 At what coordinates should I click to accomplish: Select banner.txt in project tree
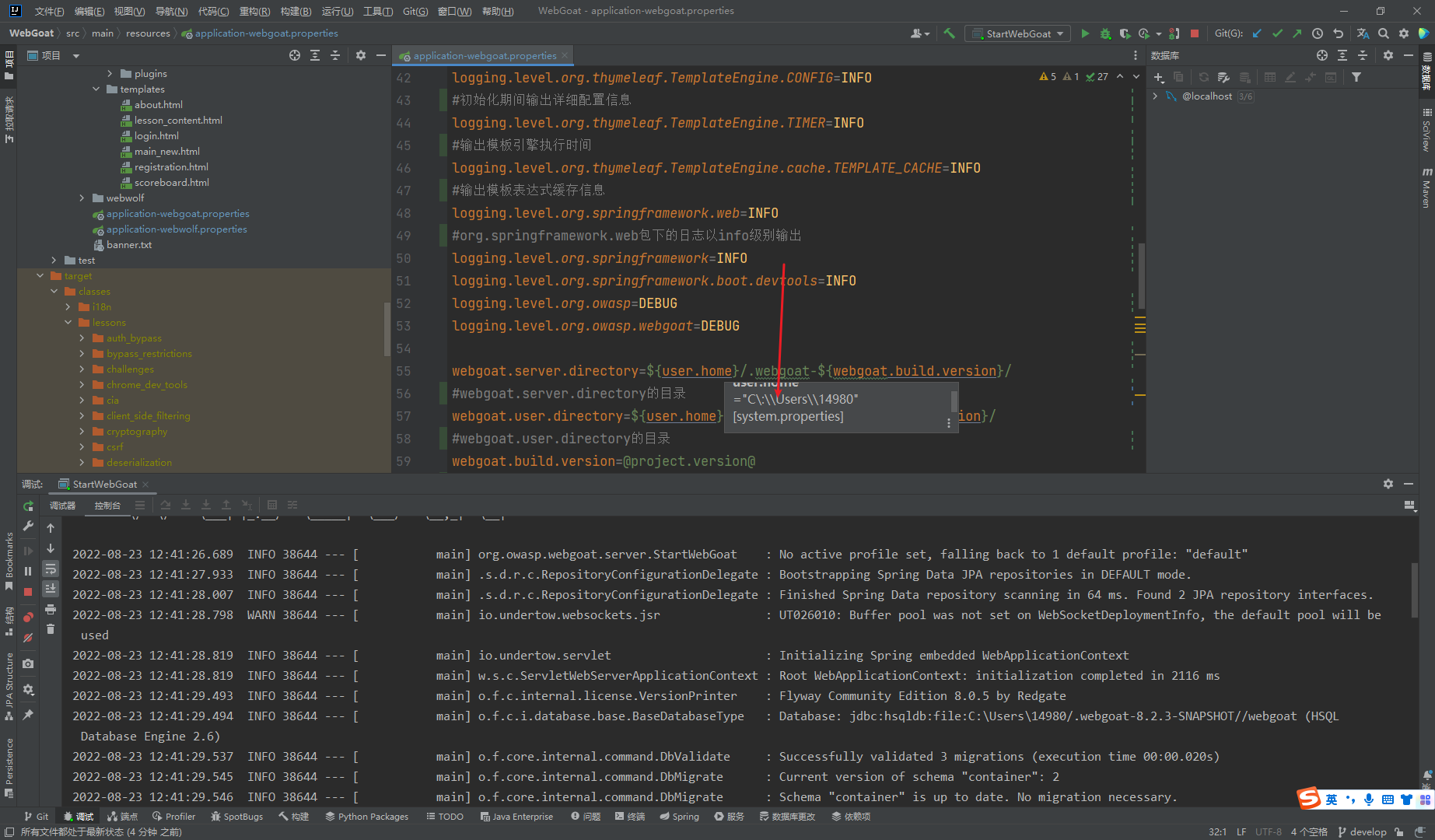[129, 245]
